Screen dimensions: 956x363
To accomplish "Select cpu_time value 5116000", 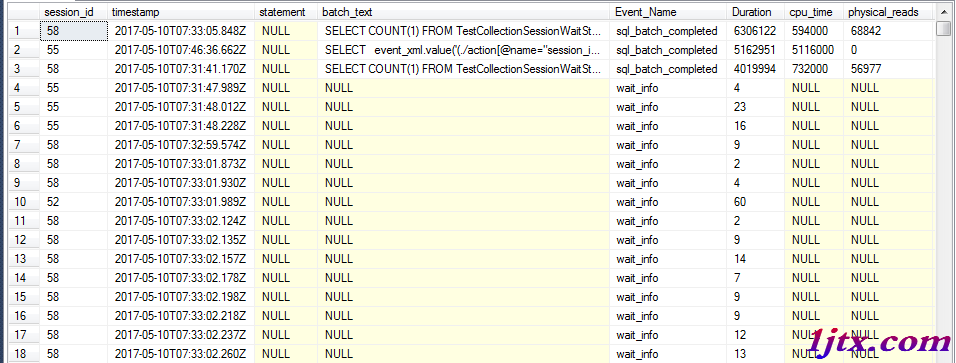I will point(814,50).
